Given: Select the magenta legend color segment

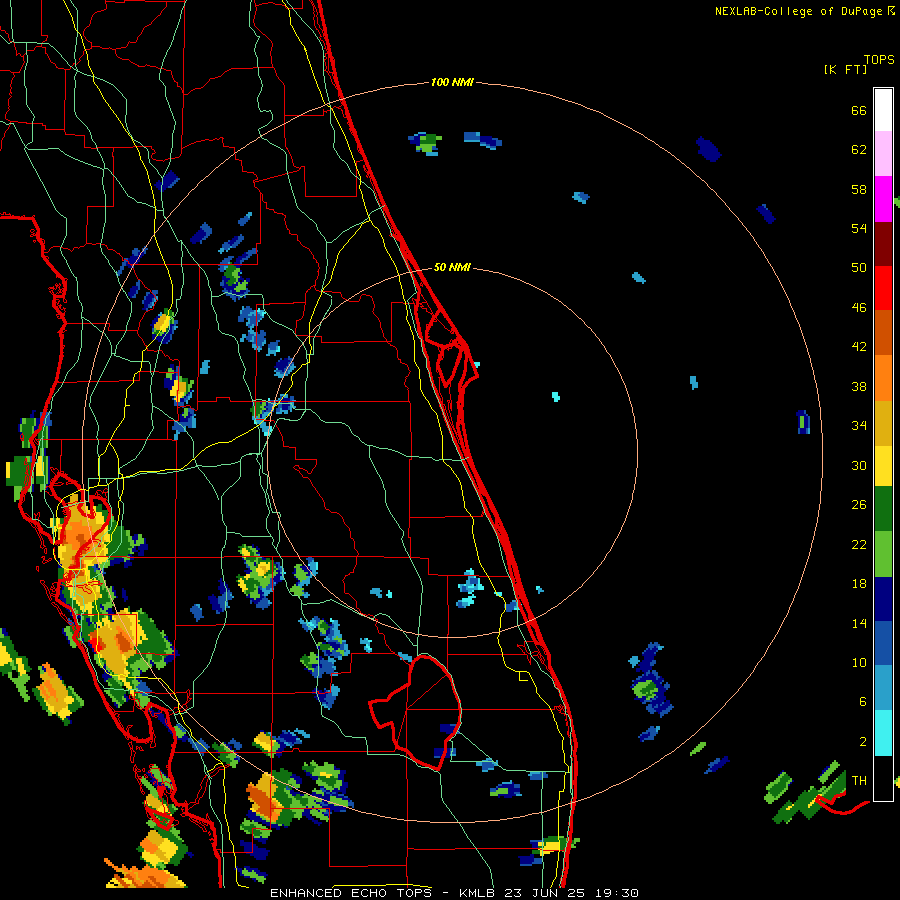Looking at the screenshot, I should coord(883,199).
